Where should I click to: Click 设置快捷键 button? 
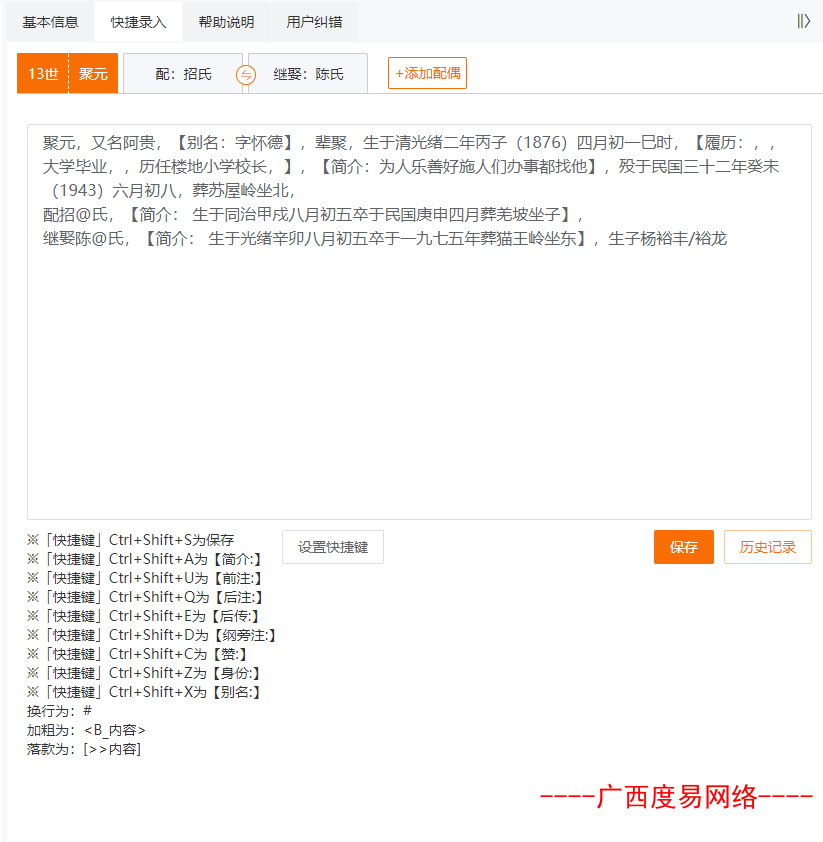pyautogui.click(x=333, y=547)
